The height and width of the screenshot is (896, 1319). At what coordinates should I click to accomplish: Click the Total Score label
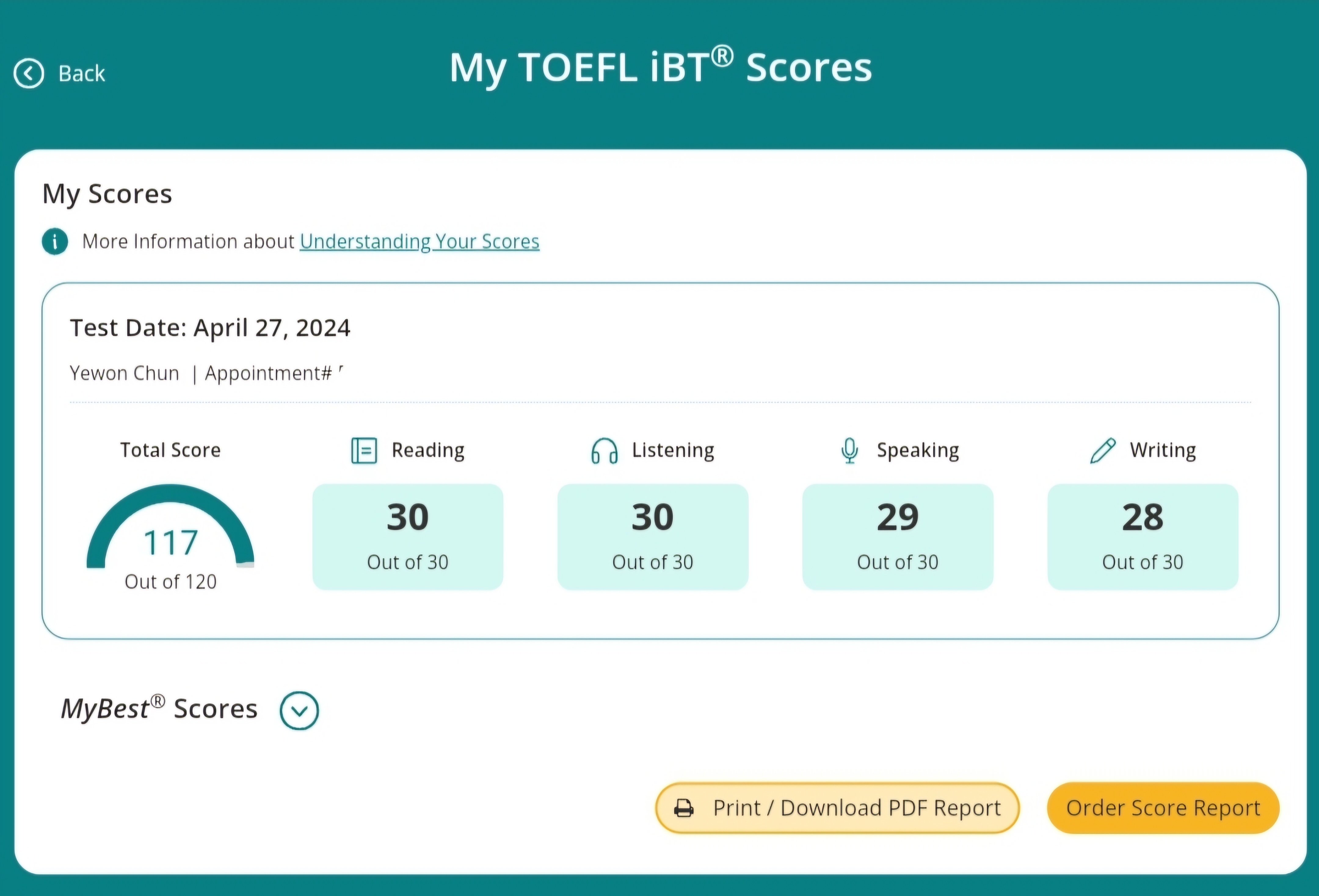(x=170, y=450)
